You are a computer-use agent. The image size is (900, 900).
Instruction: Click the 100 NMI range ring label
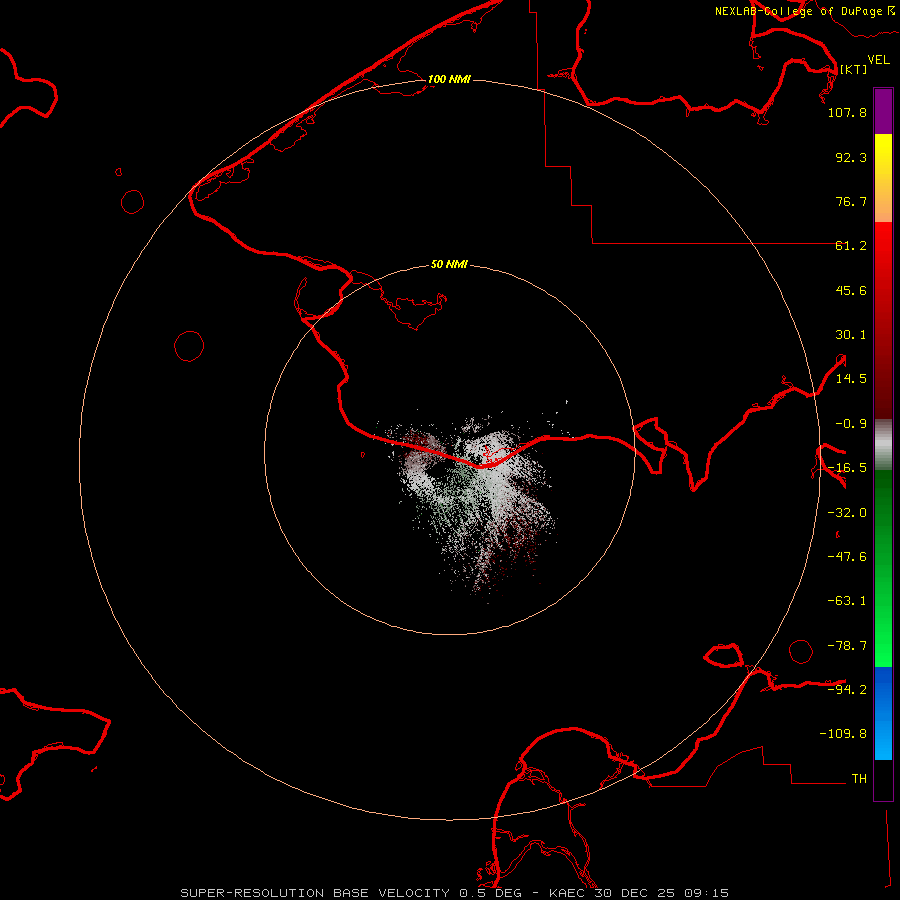point(449,79)
